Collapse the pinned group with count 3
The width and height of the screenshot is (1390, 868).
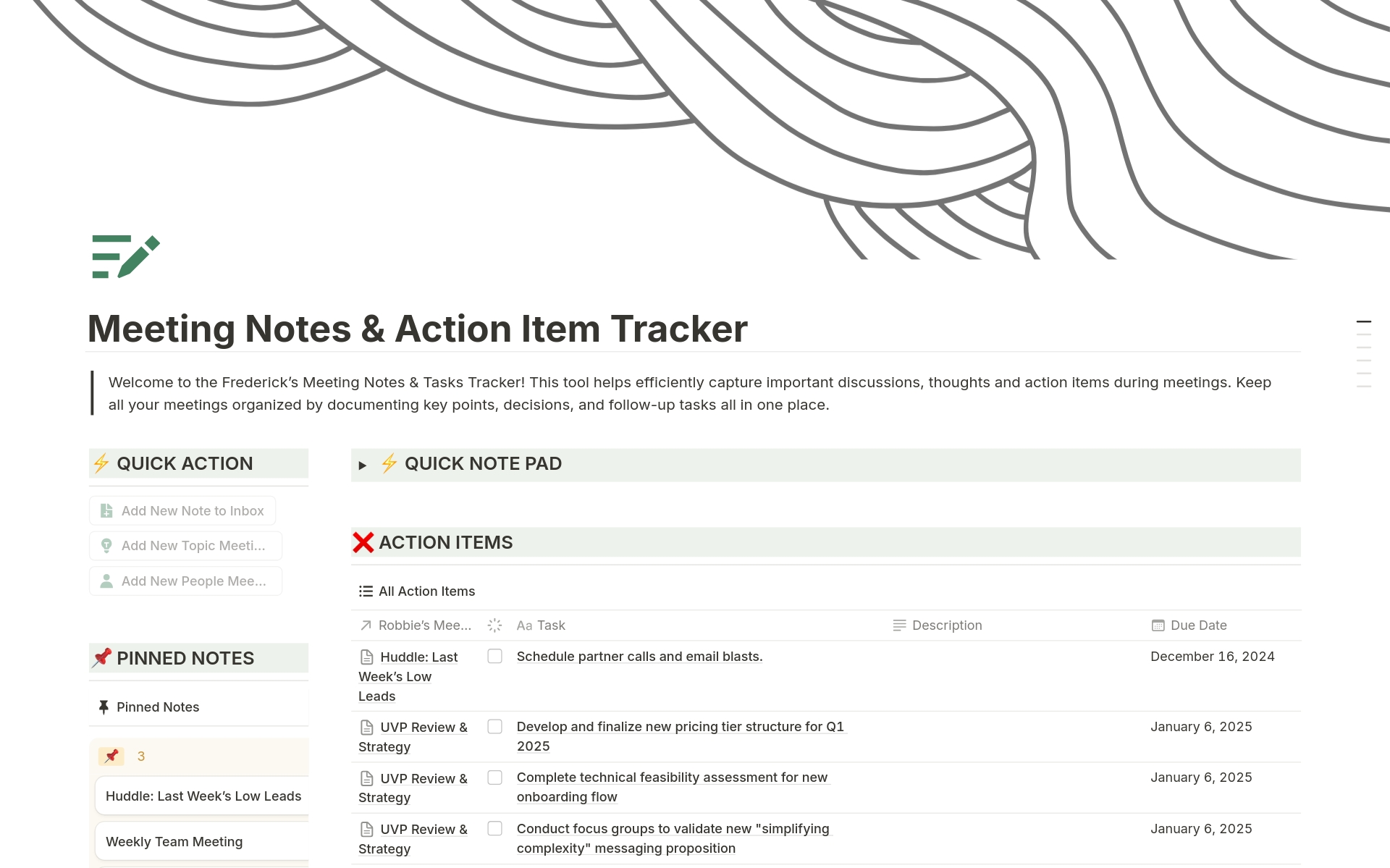coord(111,757)
